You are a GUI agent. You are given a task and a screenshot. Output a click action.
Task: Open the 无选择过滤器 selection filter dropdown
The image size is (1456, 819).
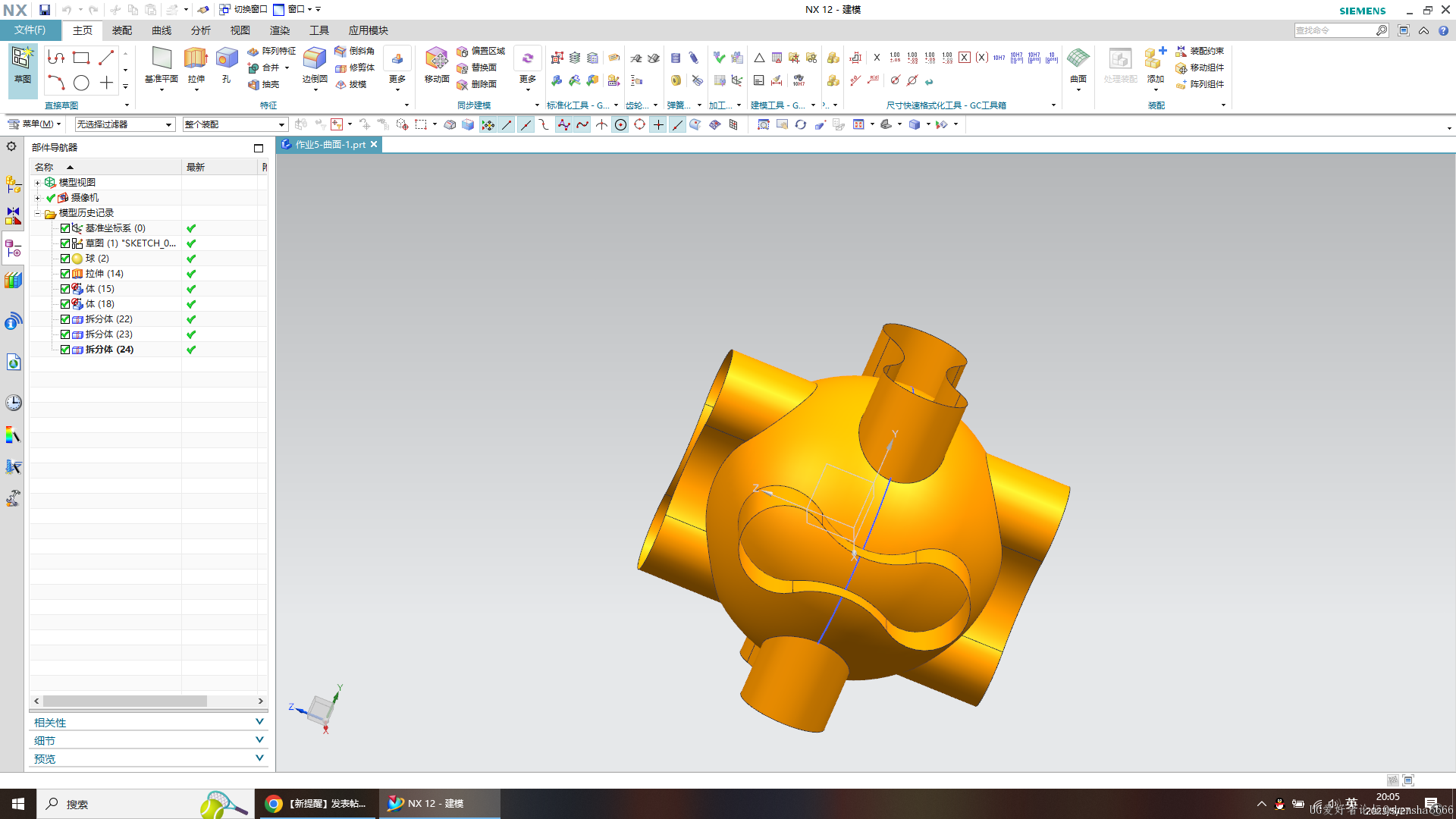(125, 124)
